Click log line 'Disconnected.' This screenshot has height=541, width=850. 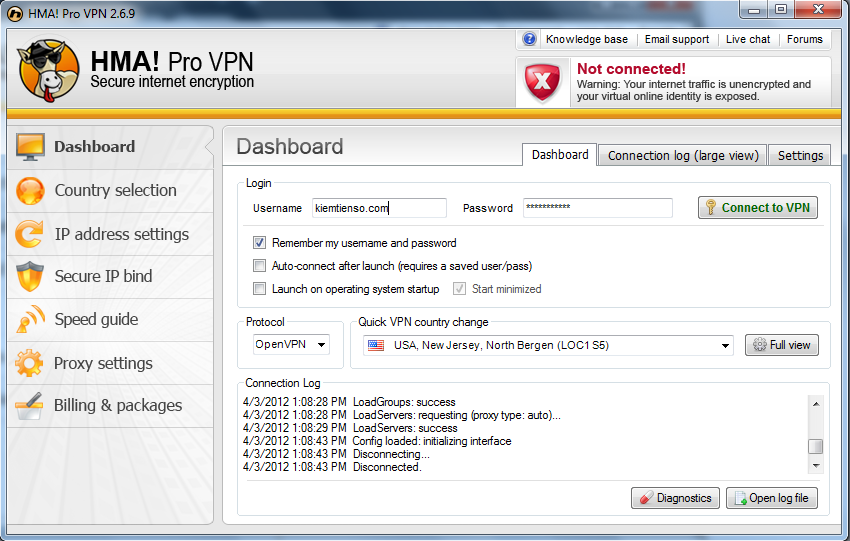pos(387,467)
